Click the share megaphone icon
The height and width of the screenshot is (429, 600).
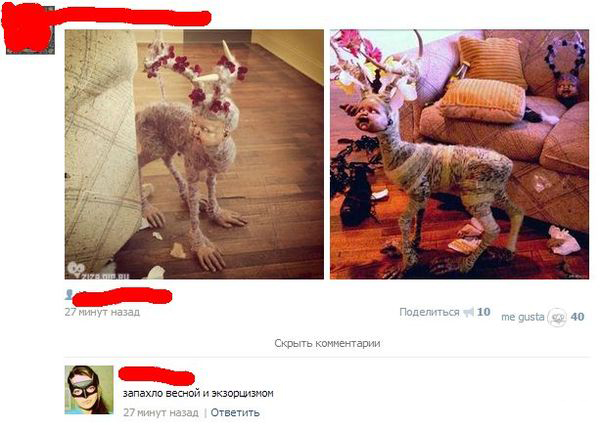(468, 313)
